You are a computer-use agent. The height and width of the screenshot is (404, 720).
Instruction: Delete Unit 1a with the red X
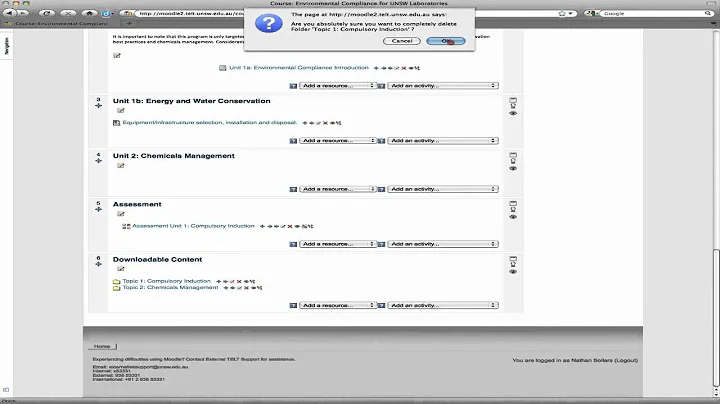click(x=404, y=68)
